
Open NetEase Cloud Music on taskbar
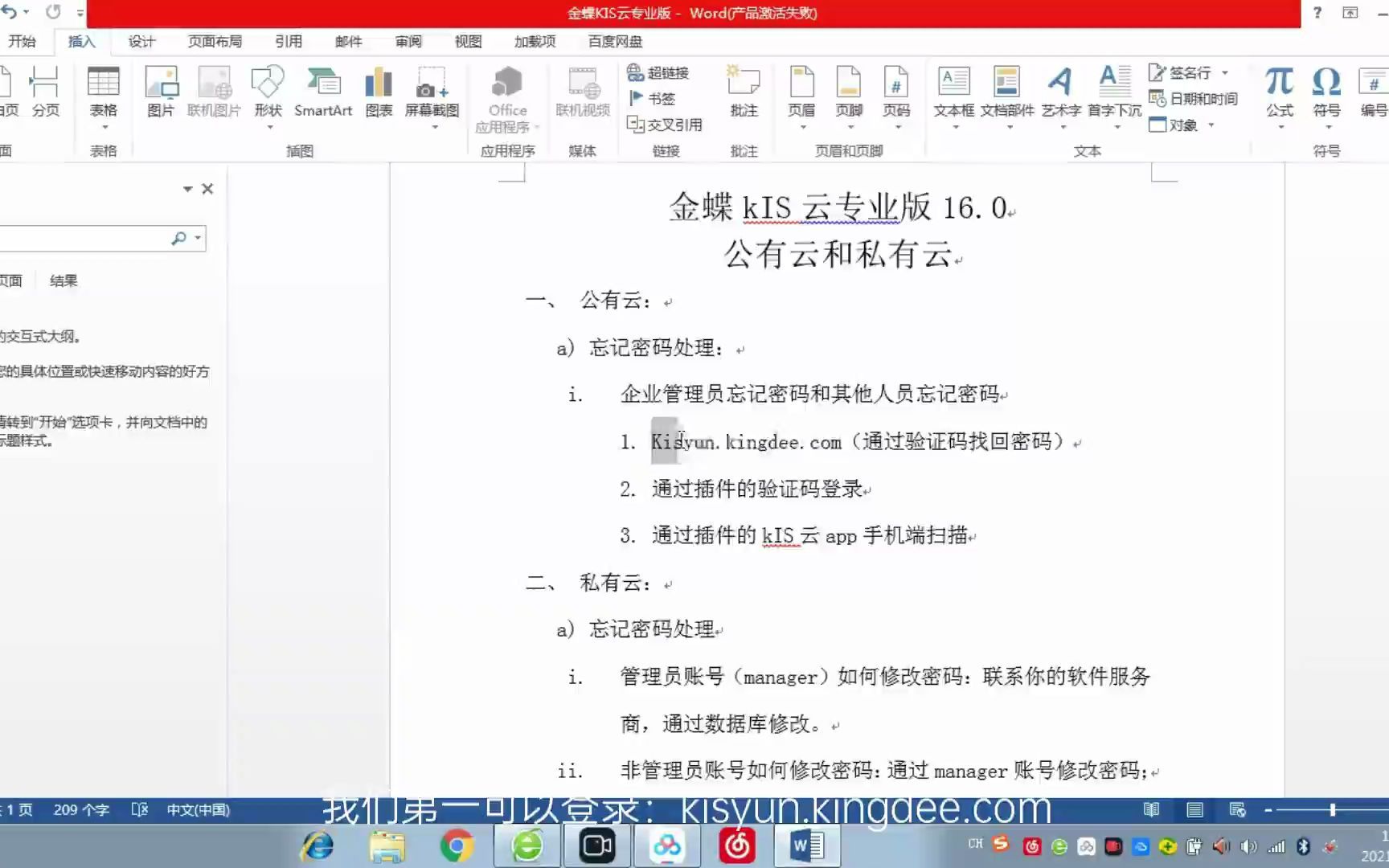coord(737,845)
